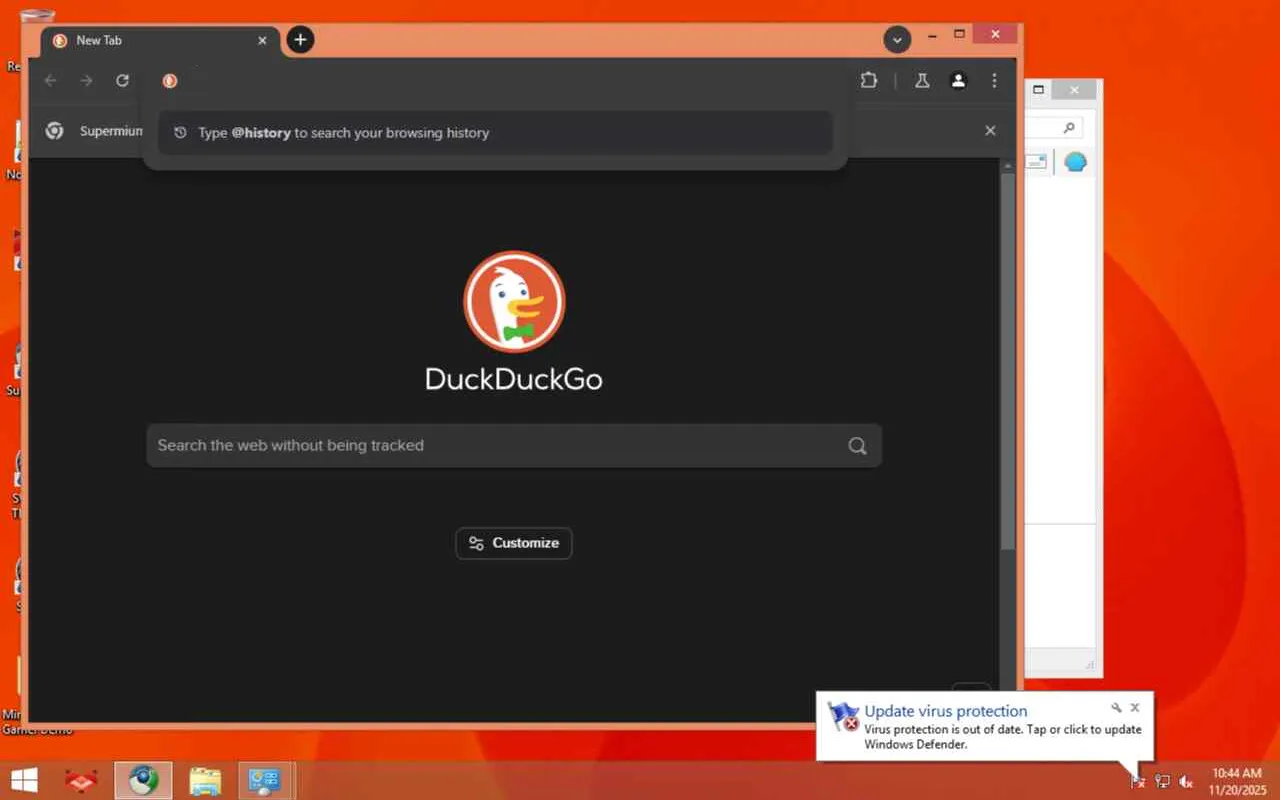
Task: Close the background window behind the browser
Action: click(1074, 90)
